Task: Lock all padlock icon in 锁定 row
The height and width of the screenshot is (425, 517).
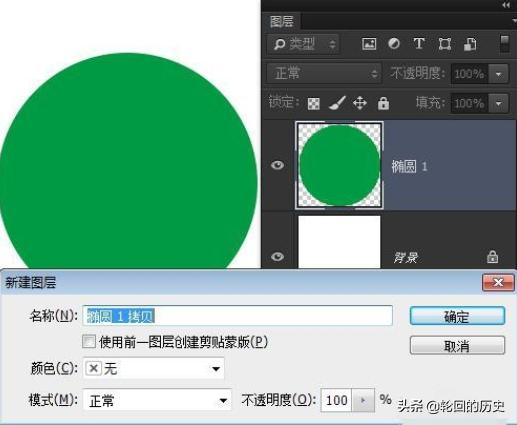Action: tap(383, 103)
